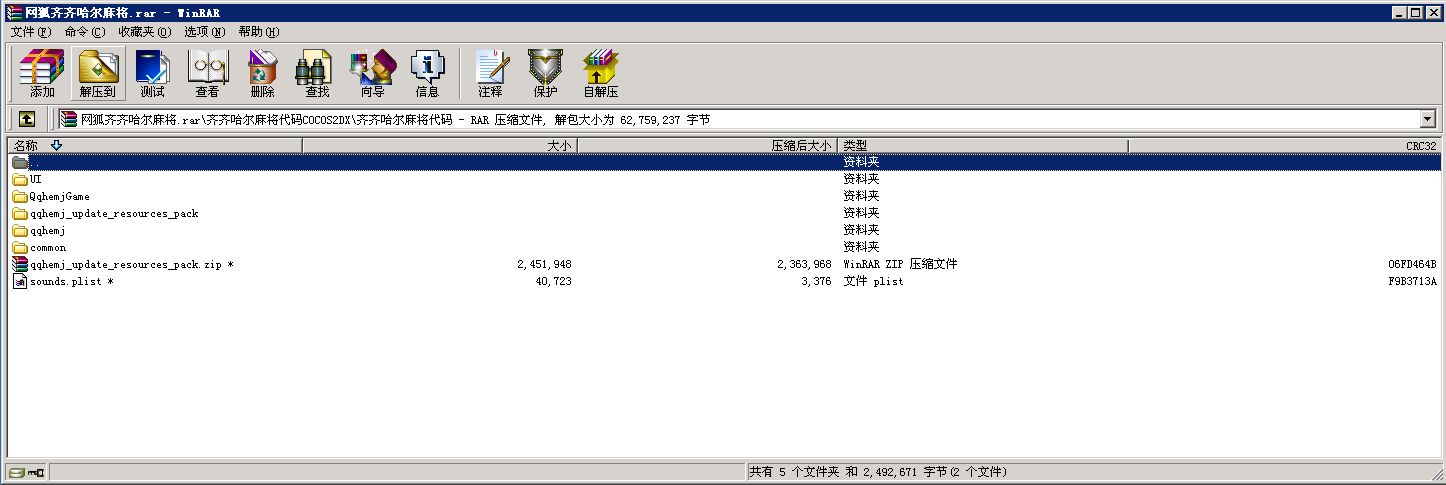Open the 注释 (Comment) tool
1446x485 pixels.
(x=490, y=74)
